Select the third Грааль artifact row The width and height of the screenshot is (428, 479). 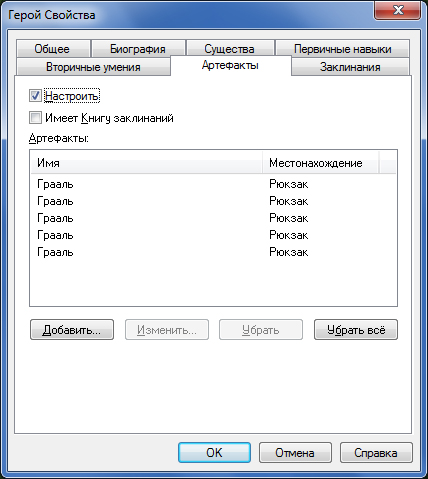(213, 218)
